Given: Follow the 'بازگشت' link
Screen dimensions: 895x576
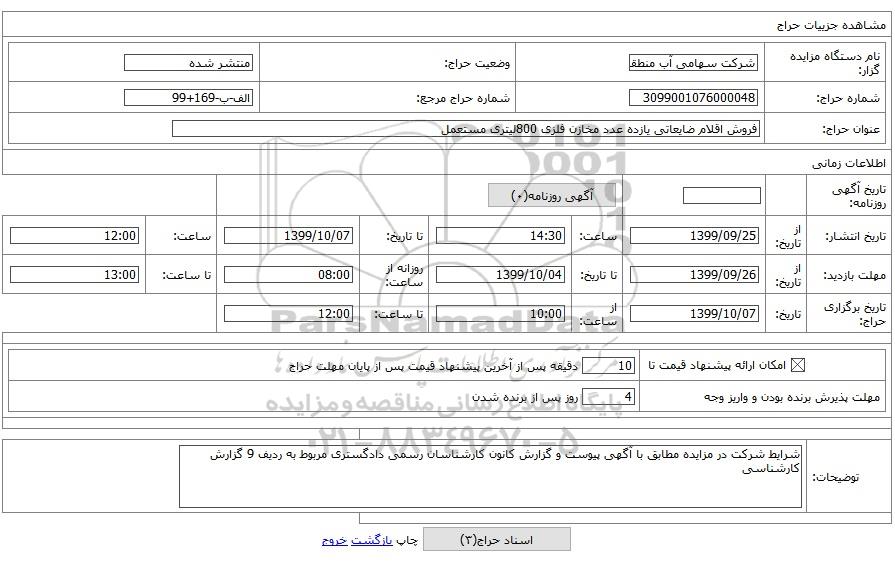Looking at the screenshot, I should pos(372,540).
